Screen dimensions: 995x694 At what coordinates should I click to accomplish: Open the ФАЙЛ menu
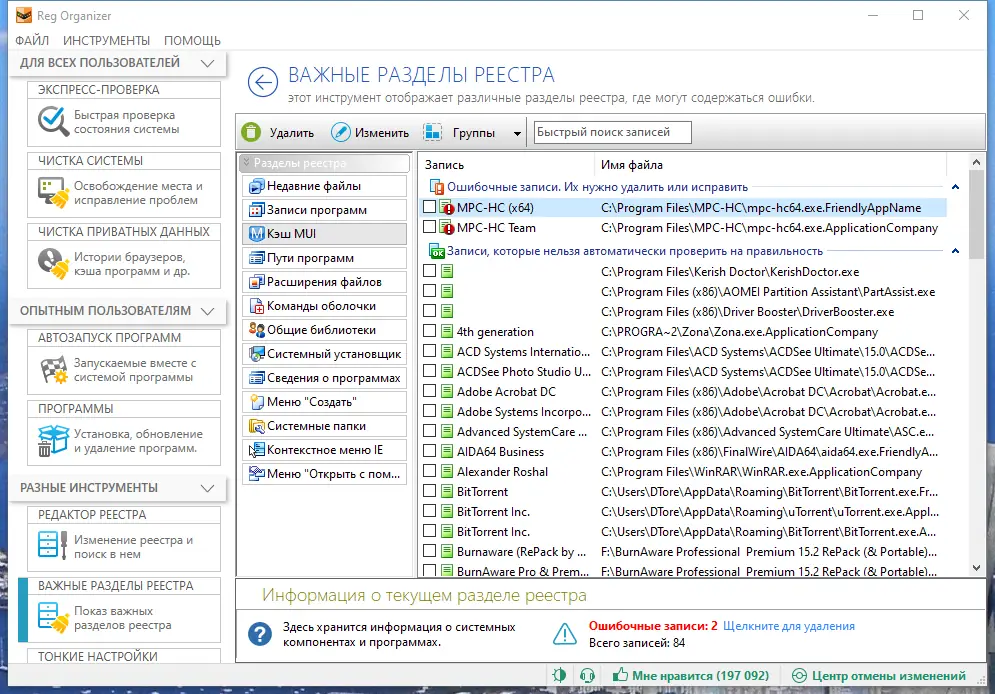(32, 41)
